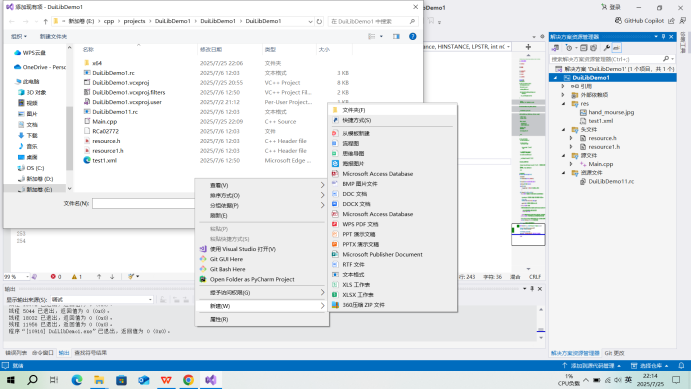Open Microsoft Edge from the taskbar

click(x=77, y=380)
